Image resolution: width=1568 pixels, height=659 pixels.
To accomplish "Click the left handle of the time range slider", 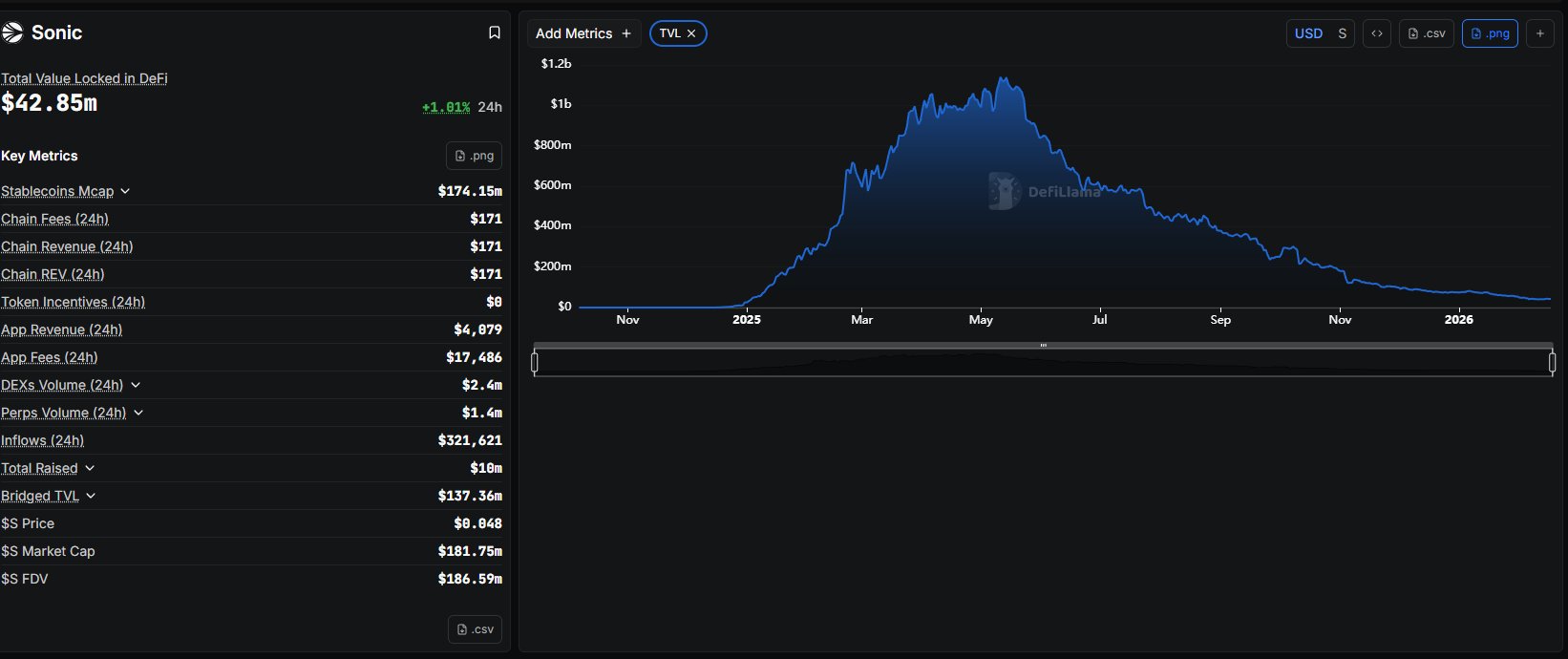I will point(535,362).
